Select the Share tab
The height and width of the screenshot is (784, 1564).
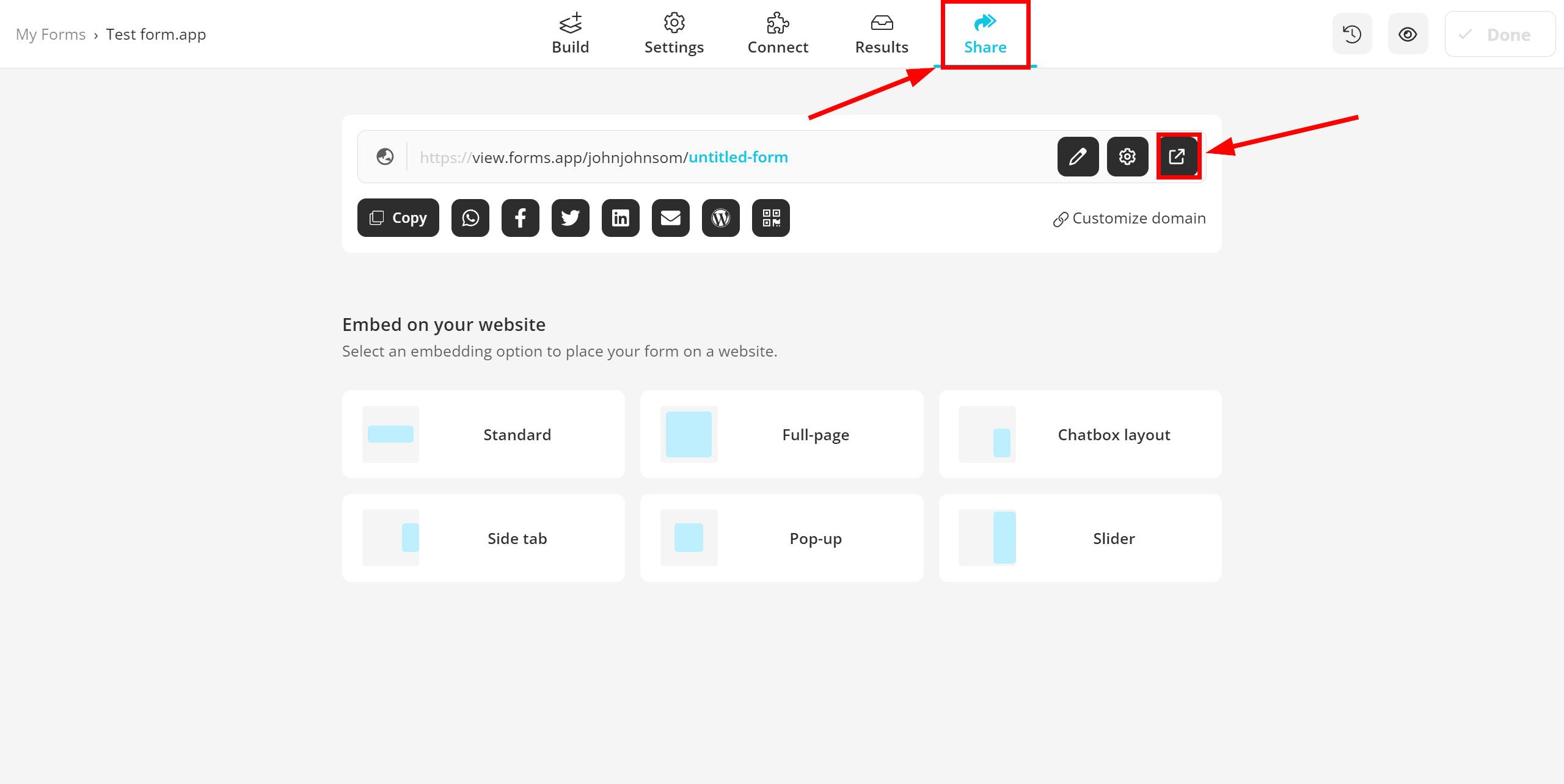tap(985, 34)
